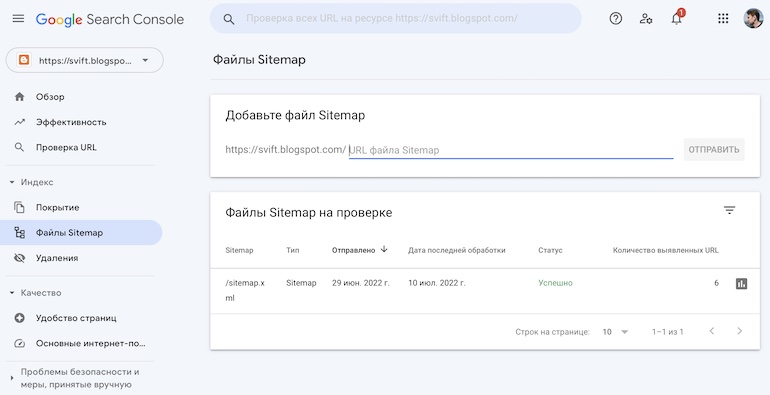
Task: Collapse the Индекс section
Action: click(12, 182)
